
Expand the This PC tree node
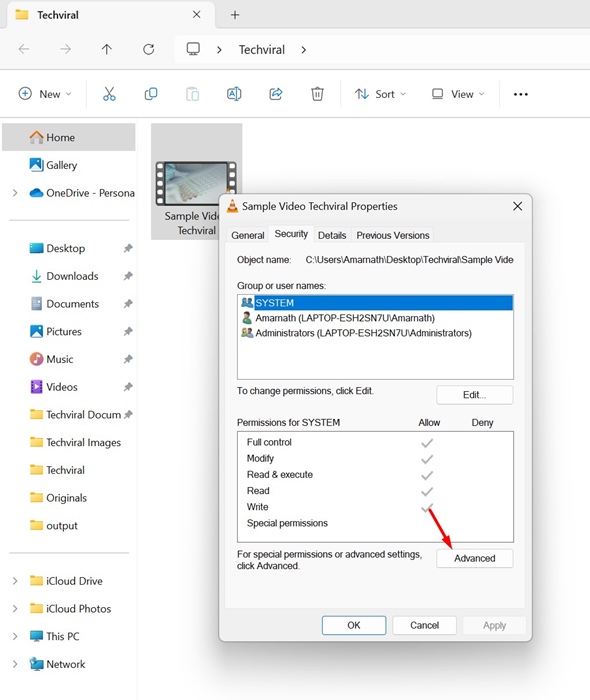pyautogui.click(x=15, y=636)
